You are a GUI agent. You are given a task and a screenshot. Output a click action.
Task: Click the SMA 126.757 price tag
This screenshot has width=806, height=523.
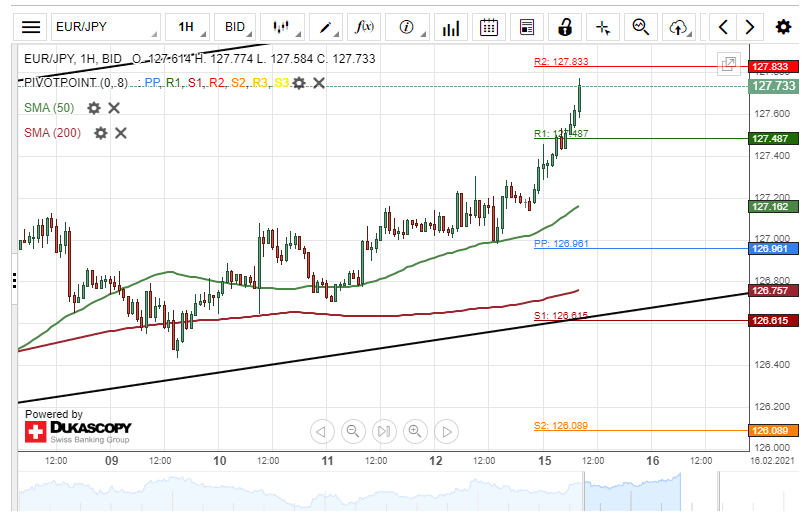point(774,291)
